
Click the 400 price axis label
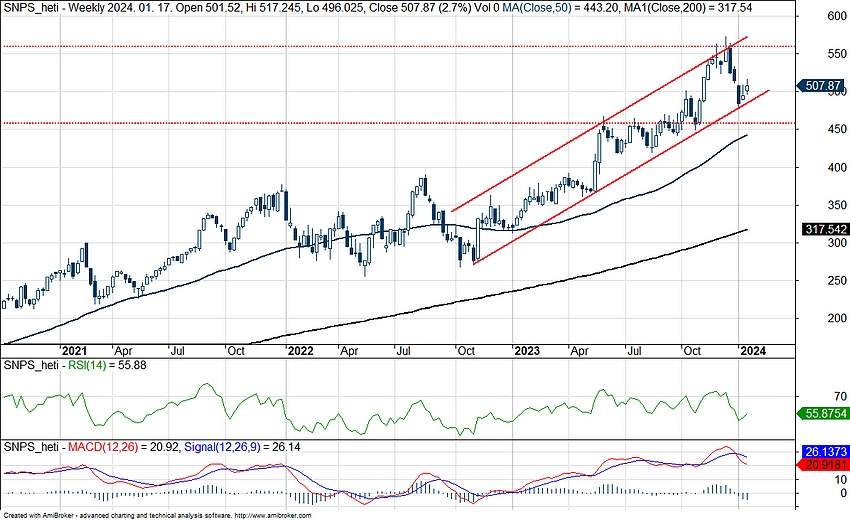(x=837, y=168)
